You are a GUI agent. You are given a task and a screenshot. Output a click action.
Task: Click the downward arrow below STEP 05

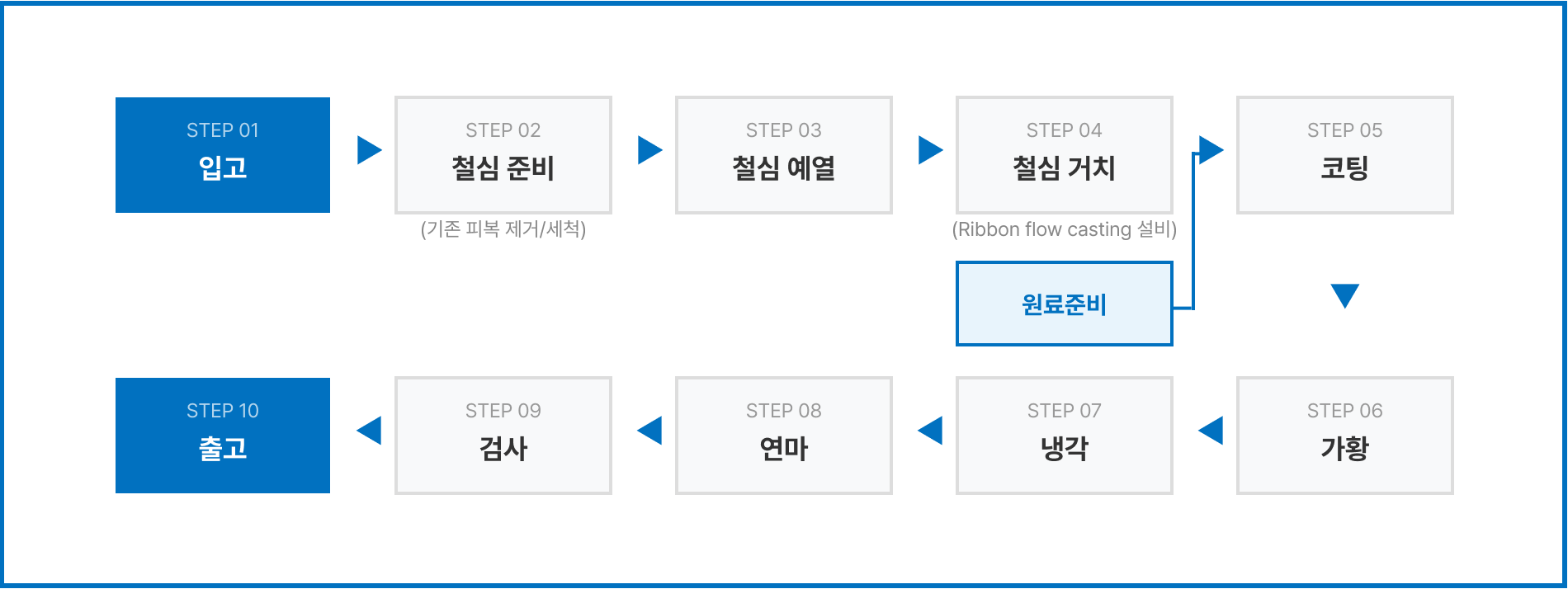pyautogui.click(x=1344, y=295)
